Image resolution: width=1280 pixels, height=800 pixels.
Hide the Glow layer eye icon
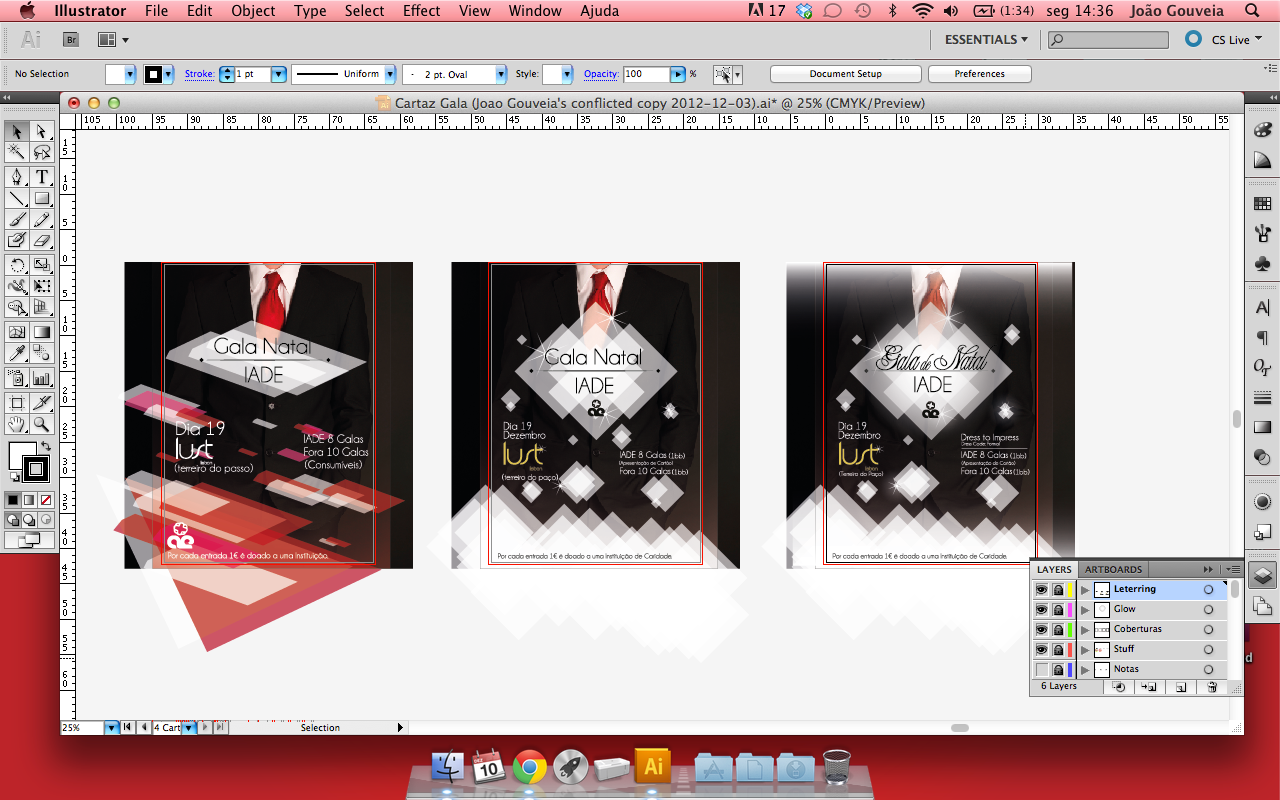pos(1042,610)
